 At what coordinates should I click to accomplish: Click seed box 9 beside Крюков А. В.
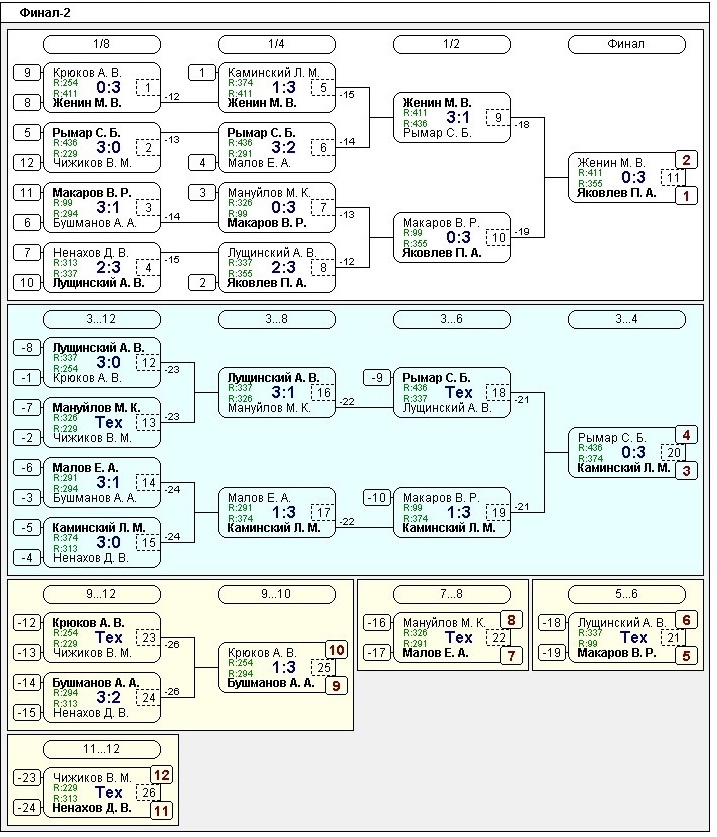(28, 72)
